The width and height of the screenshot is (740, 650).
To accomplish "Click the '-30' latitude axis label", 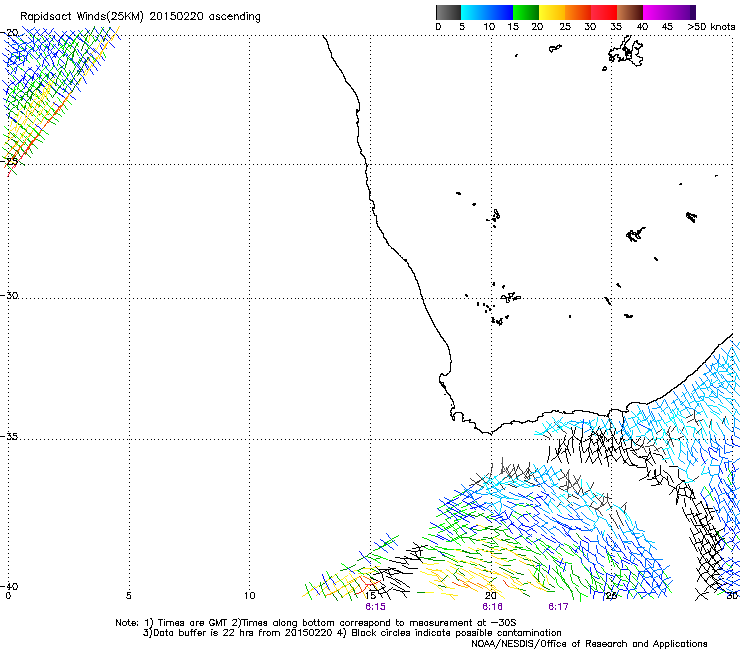I will pos(10,295).
